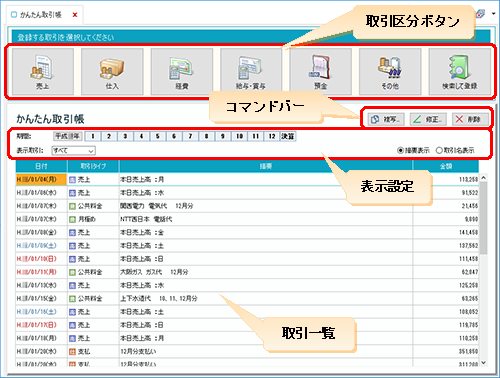Screen dimensions: 500x378
Task: Select the highlighted 01/04(月) date cell
Action: click(x=41, y=180)
